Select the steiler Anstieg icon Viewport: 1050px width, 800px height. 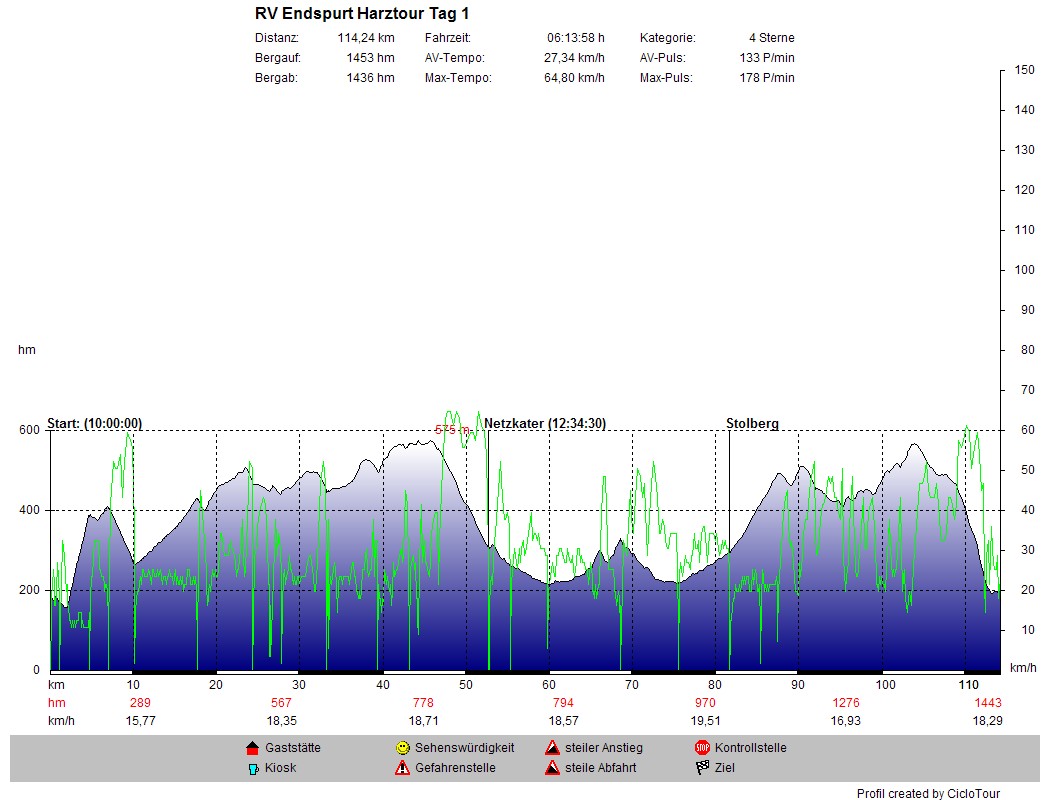pos(552,748)
